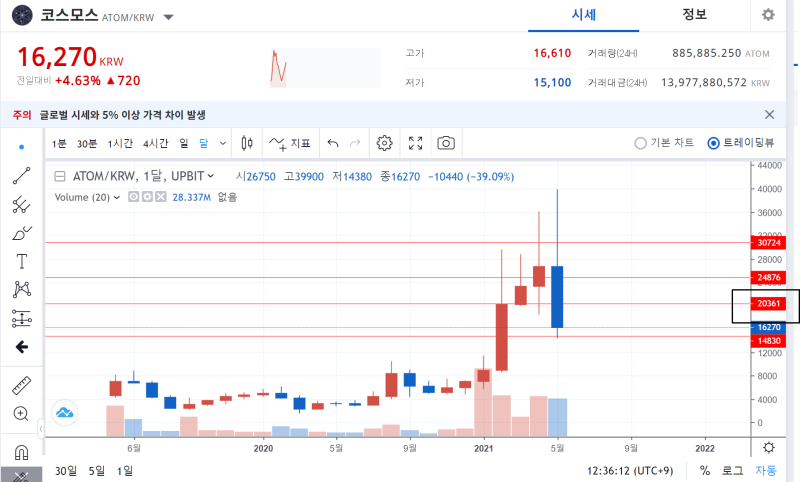Expand the UPBIT legend dropdown chevron
Viewport: 800px width, 482px height.
point(211,176)
